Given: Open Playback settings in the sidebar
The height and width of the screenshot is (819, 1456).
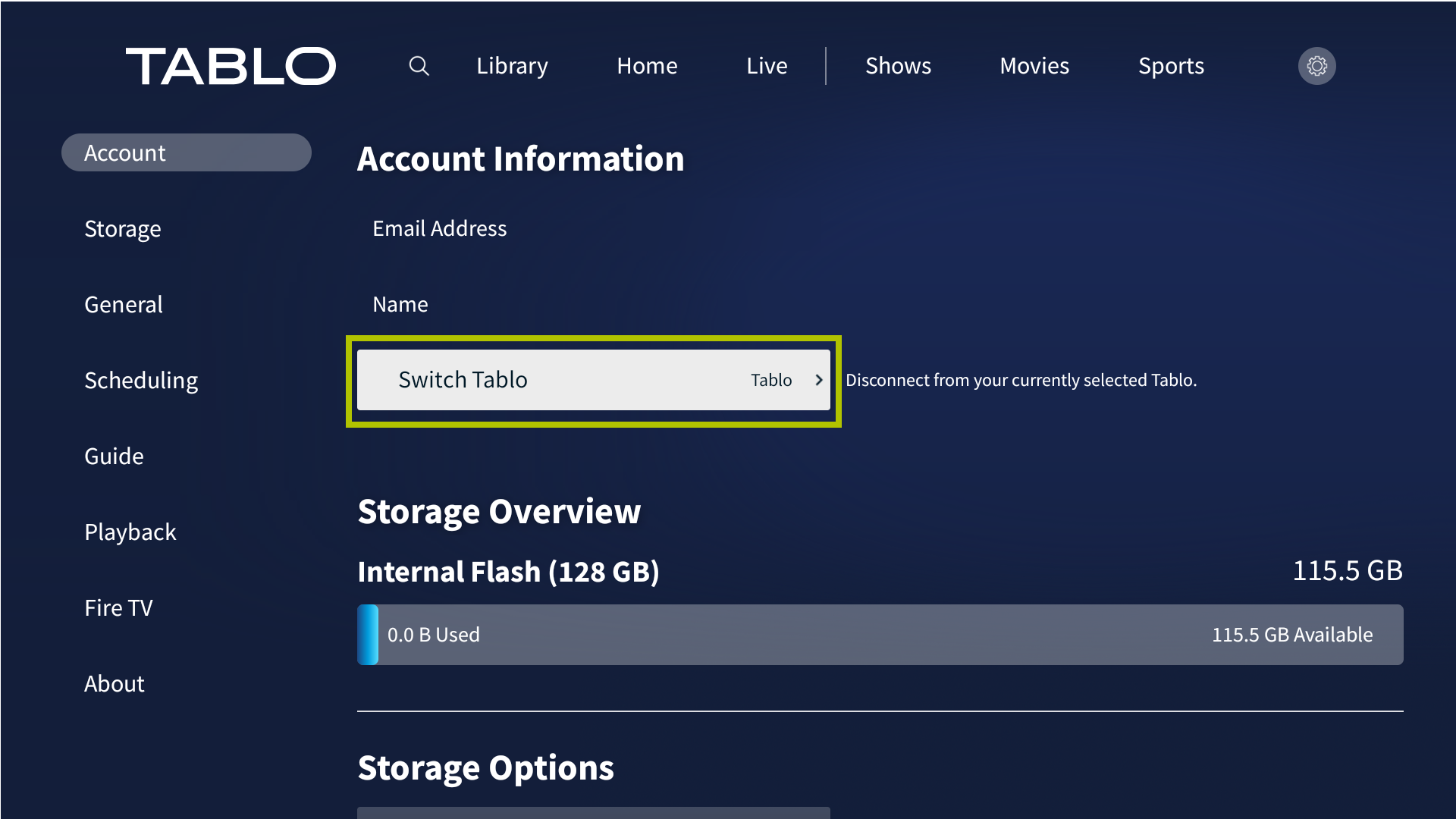Looking at the screenshot, I should [130, 532].
